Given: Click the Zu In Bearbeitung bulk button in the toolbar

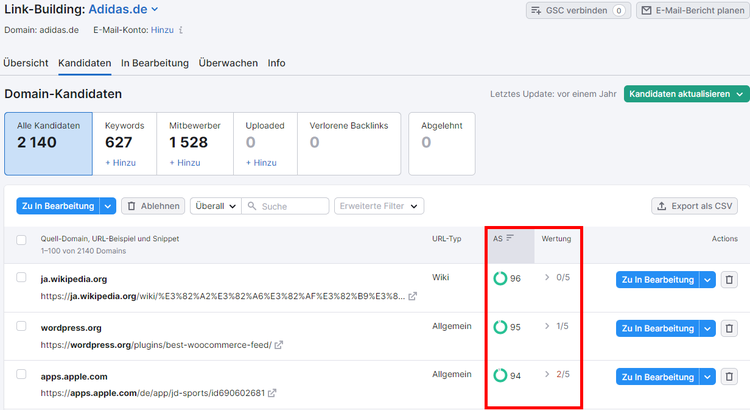Looking at the screenshot, I should coord(58,206).
